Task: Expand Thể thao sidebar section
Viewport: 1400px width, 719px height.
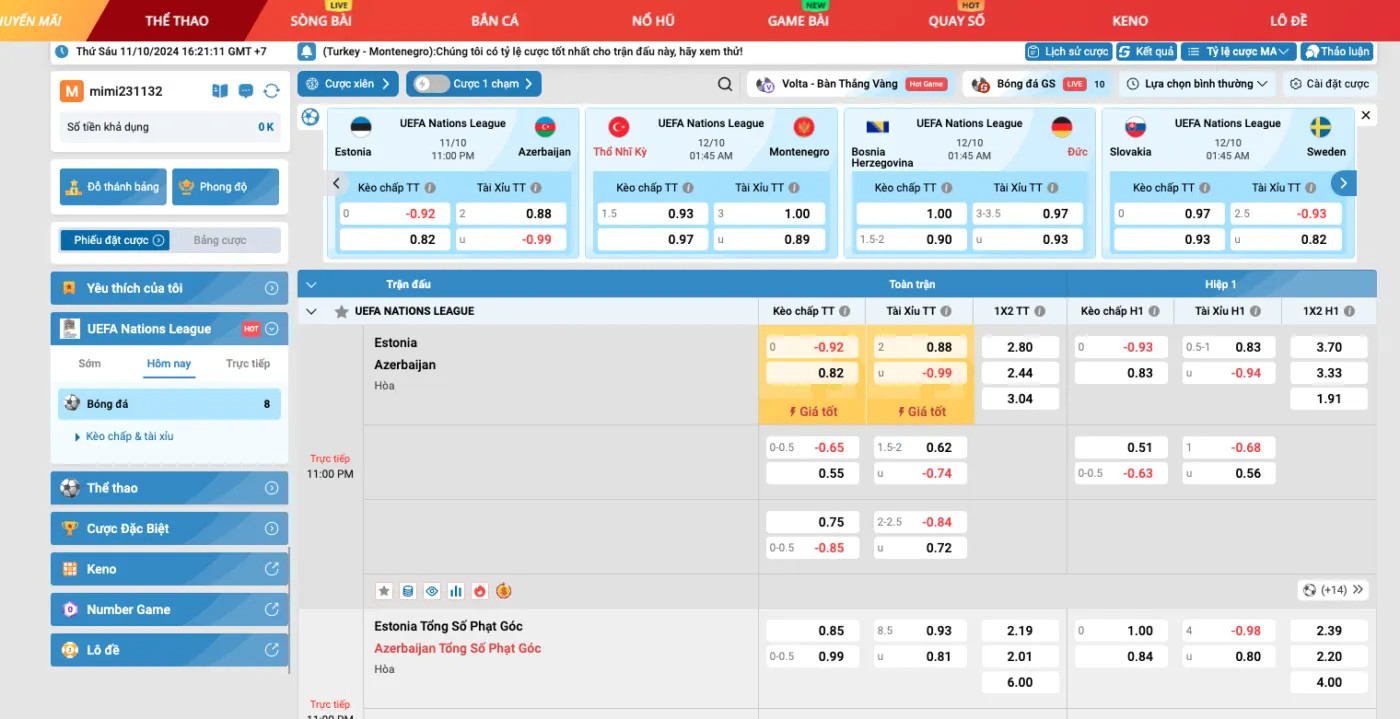Action: 170,488
